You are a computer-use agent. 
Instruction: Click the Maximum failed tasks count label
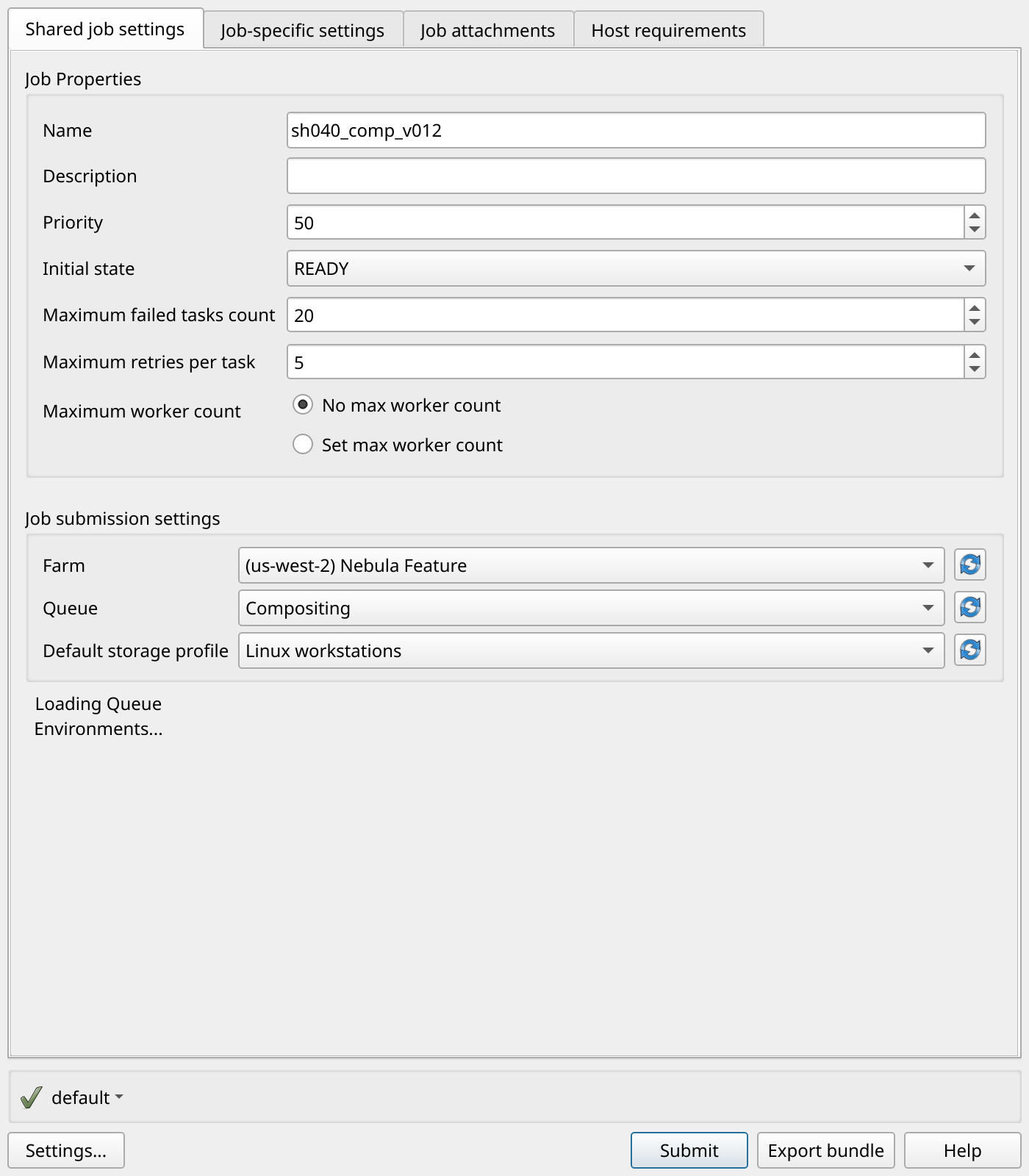coord(159,315)
